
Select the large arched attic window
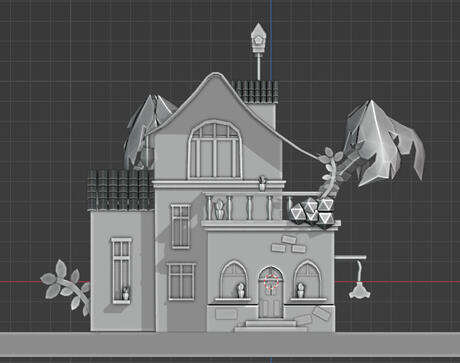point(215,150)
